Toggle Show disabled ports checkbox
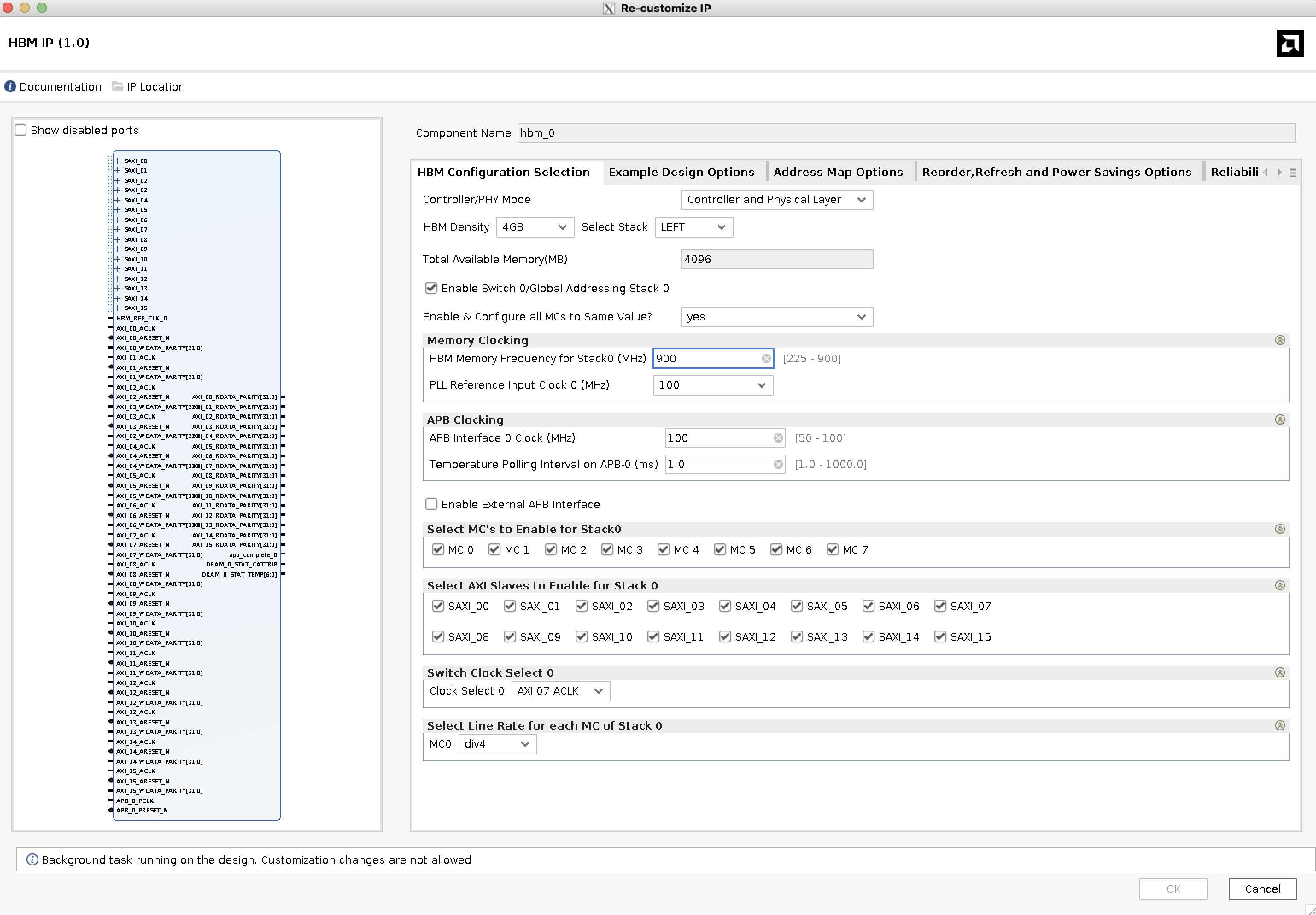1316x915 pixels. pyautogui.click(x=21, y=130)
